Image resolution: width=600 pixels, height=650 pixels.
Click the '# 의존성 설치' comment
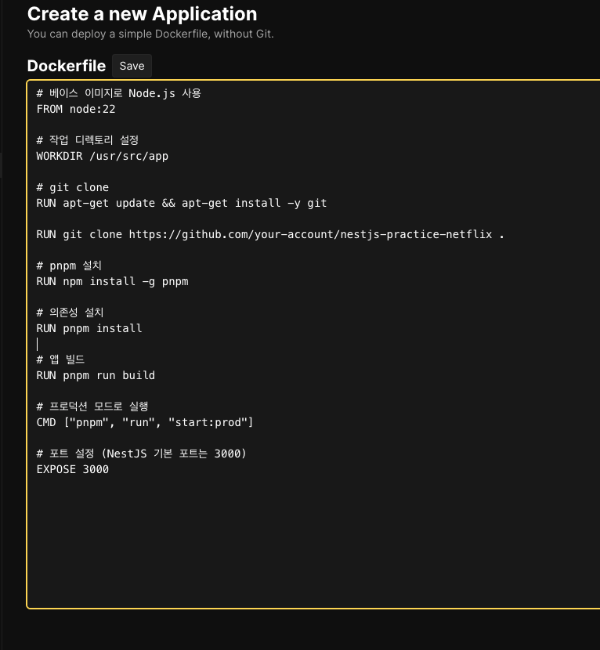(x=70, y=313)
